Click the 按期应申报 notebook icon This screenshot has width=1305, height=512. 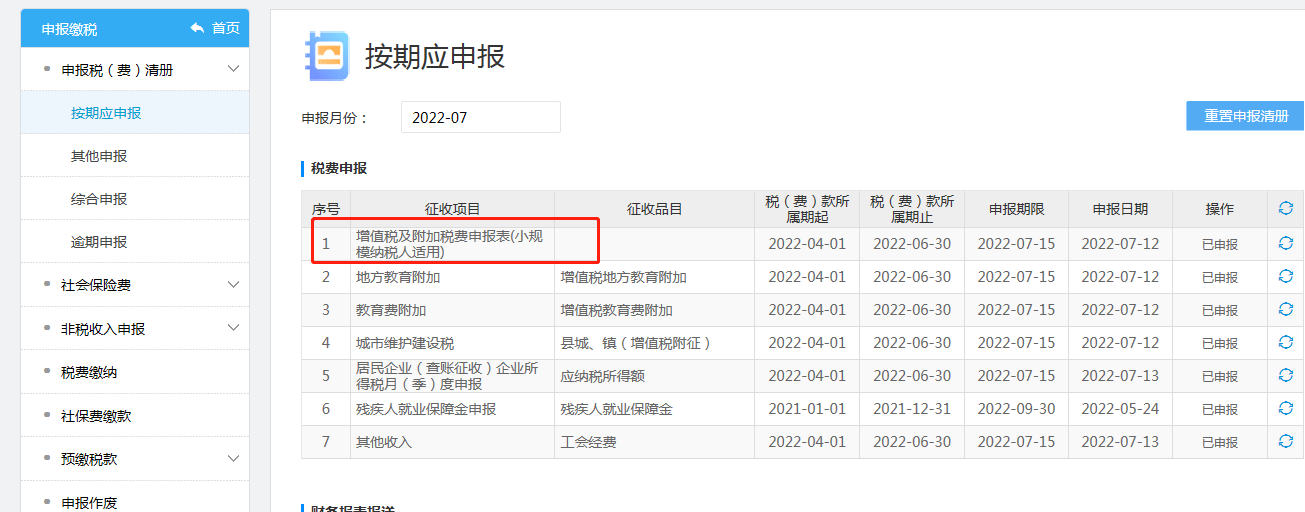click(326, 56)
